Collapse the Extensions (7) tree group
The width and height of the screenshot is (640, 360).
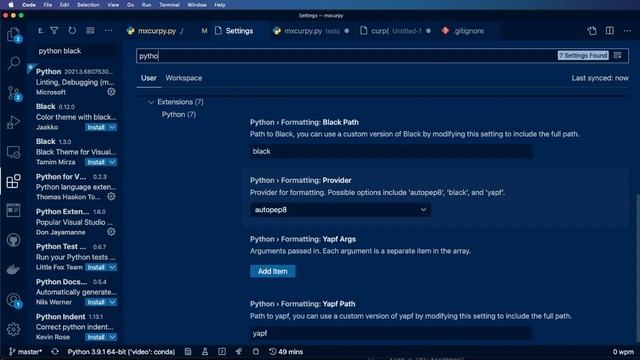pos(151,102)
